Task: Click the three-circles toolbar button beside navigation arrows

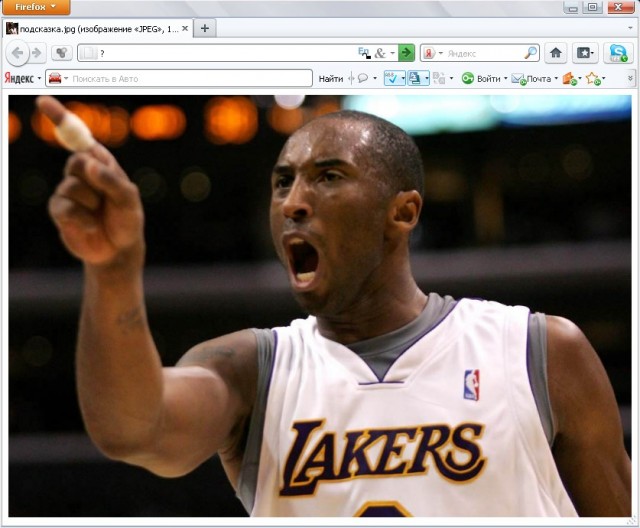Action: point(62,53)
